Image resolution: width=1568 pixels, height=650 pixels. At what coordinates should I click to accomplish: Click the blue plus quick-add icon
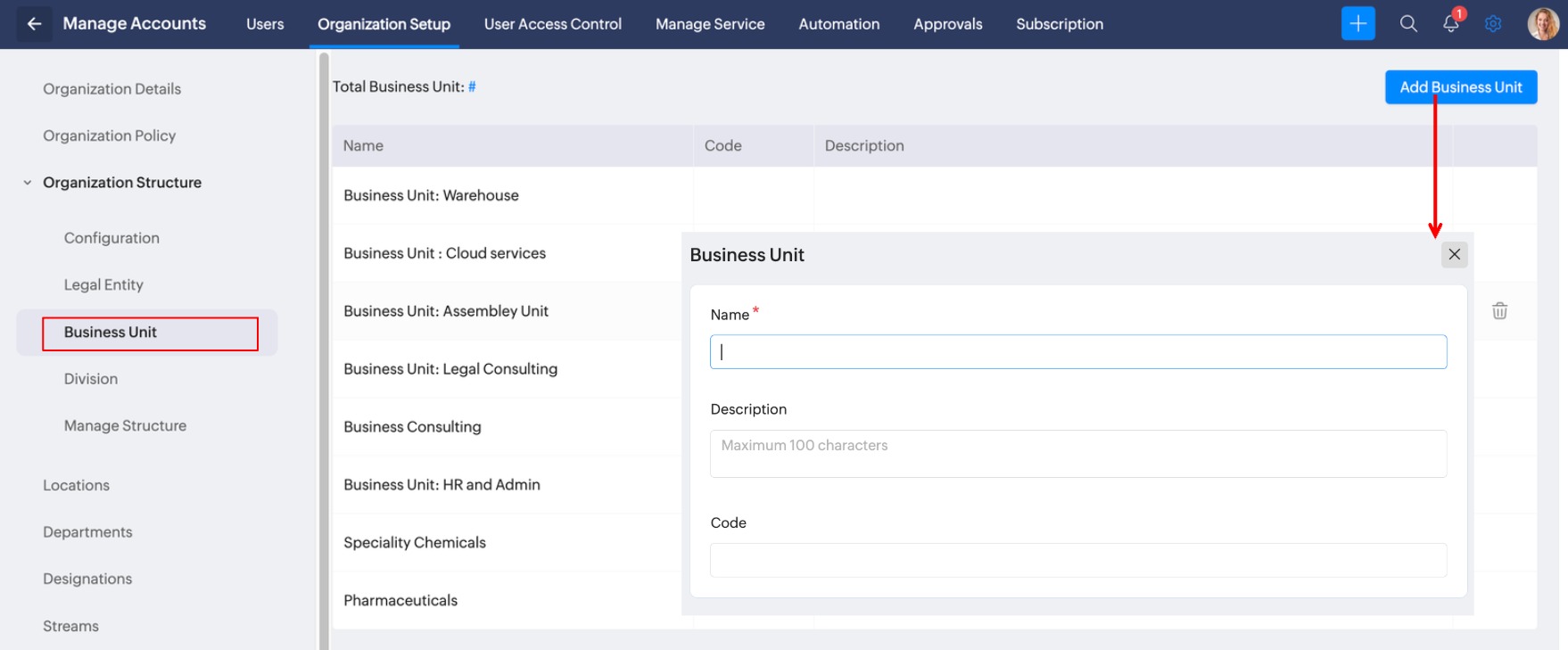coord(1358,24)
